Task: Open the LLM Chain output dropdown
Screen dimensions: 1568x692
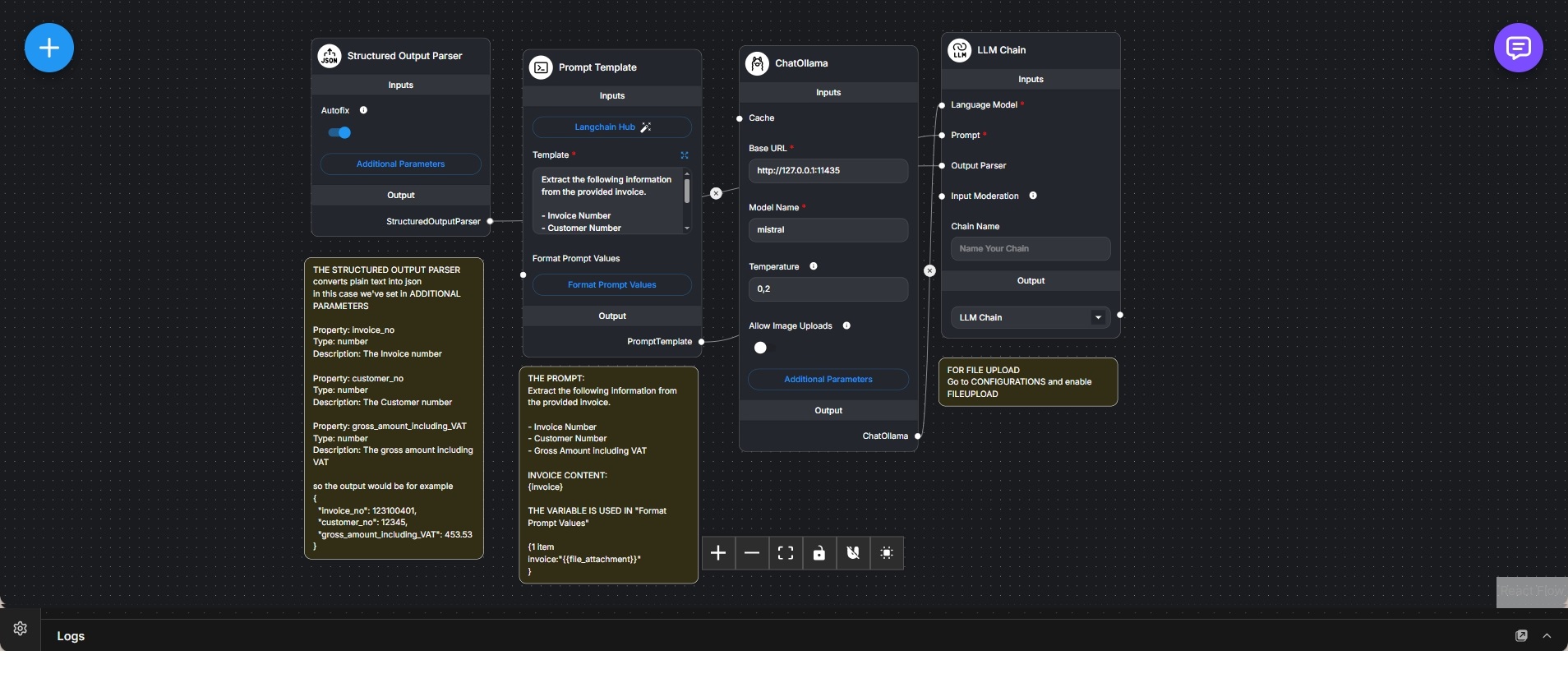Action: point(1098,317)
